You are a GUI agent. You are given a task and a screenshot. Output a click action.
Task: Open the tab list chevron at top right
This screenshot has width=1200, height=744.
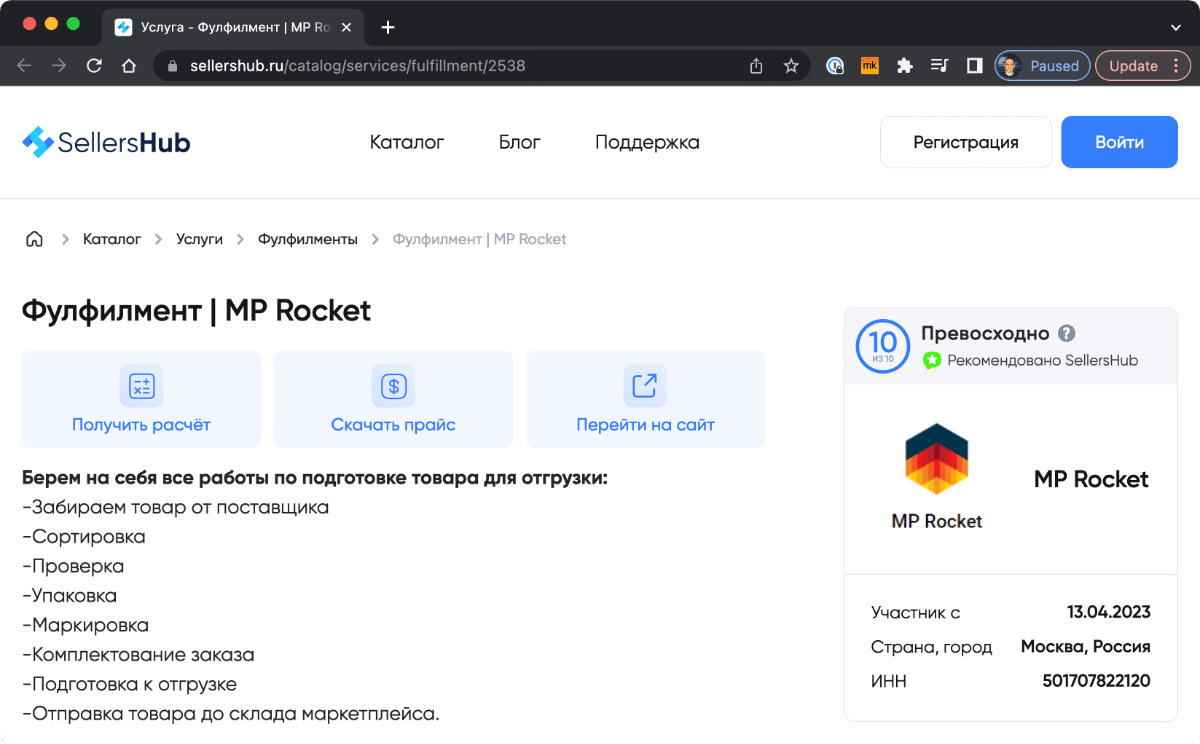[x=1177, y=27]
